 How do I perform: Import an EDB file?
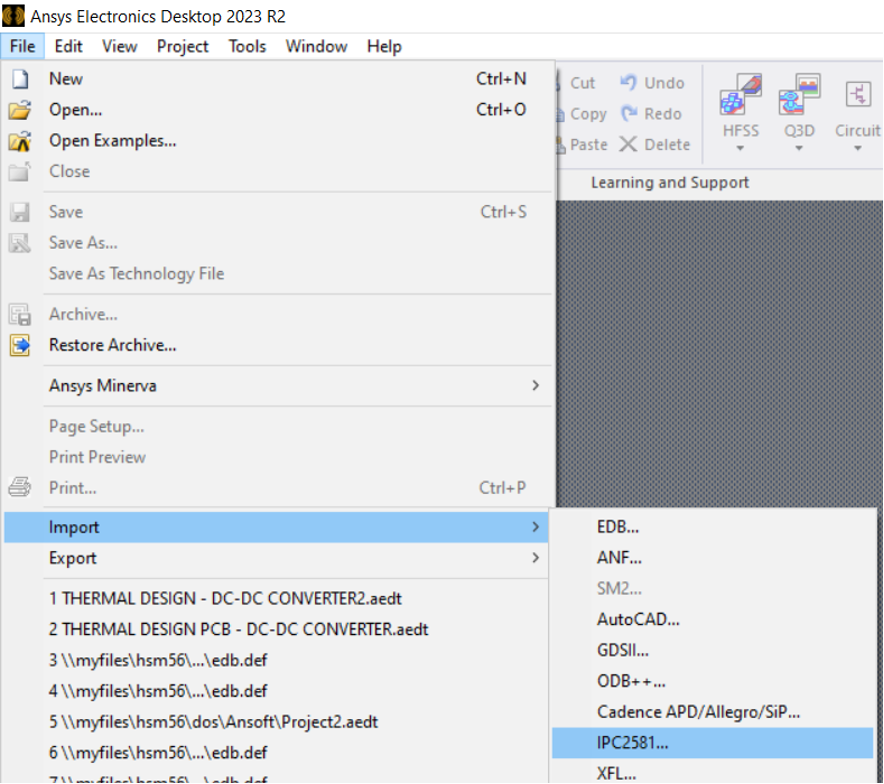pos(617,527)
